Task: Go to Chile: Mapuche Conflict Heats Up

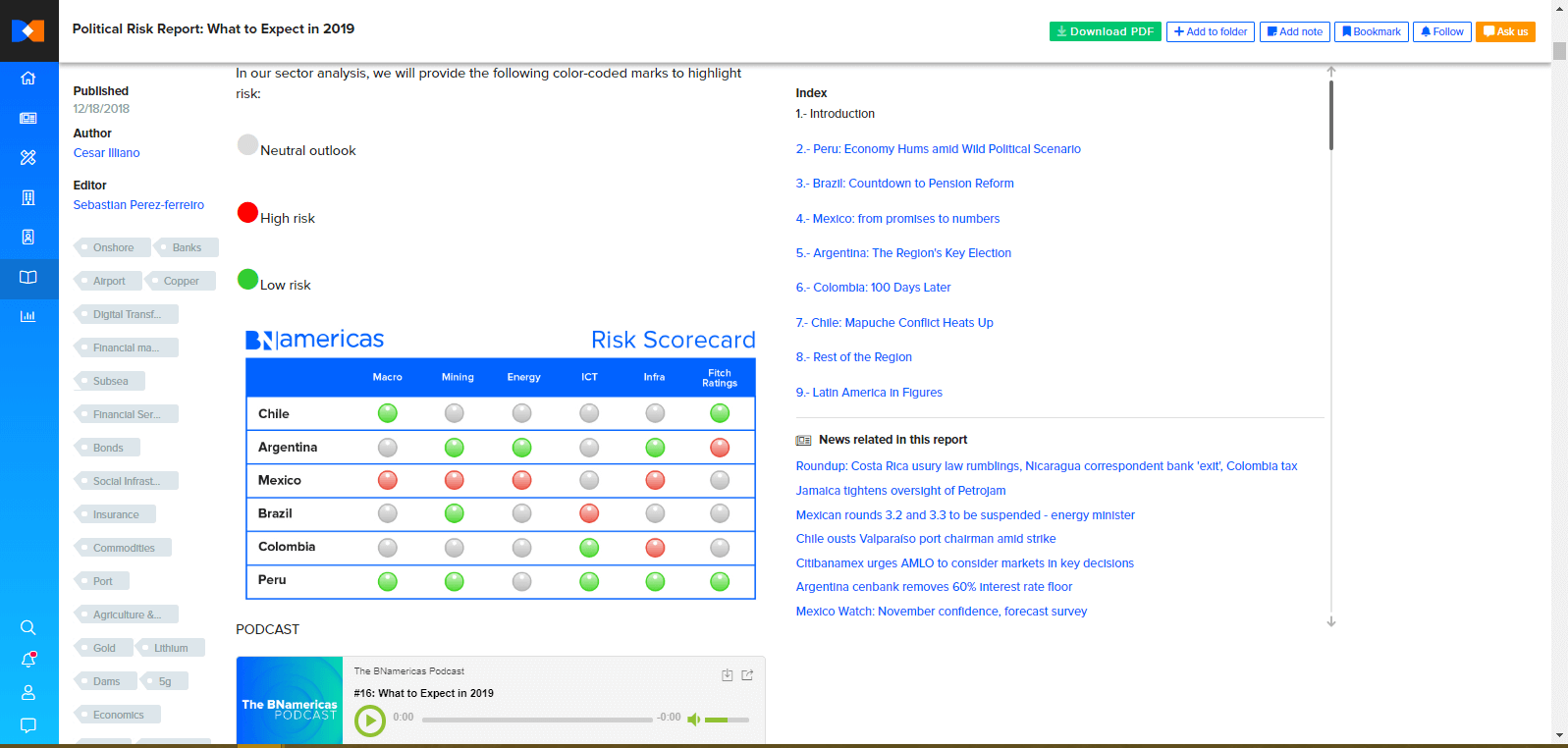Action: 894,323
